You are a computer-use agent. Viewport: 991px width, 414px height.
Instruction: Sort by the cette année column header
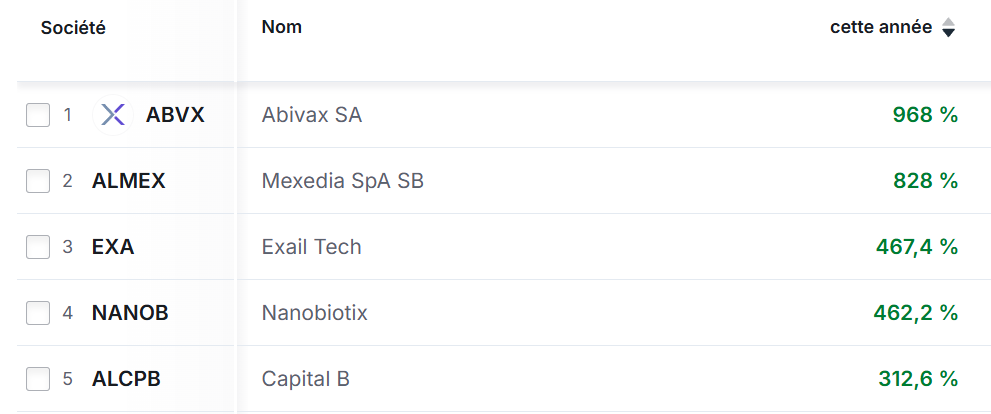pos(880,27)
